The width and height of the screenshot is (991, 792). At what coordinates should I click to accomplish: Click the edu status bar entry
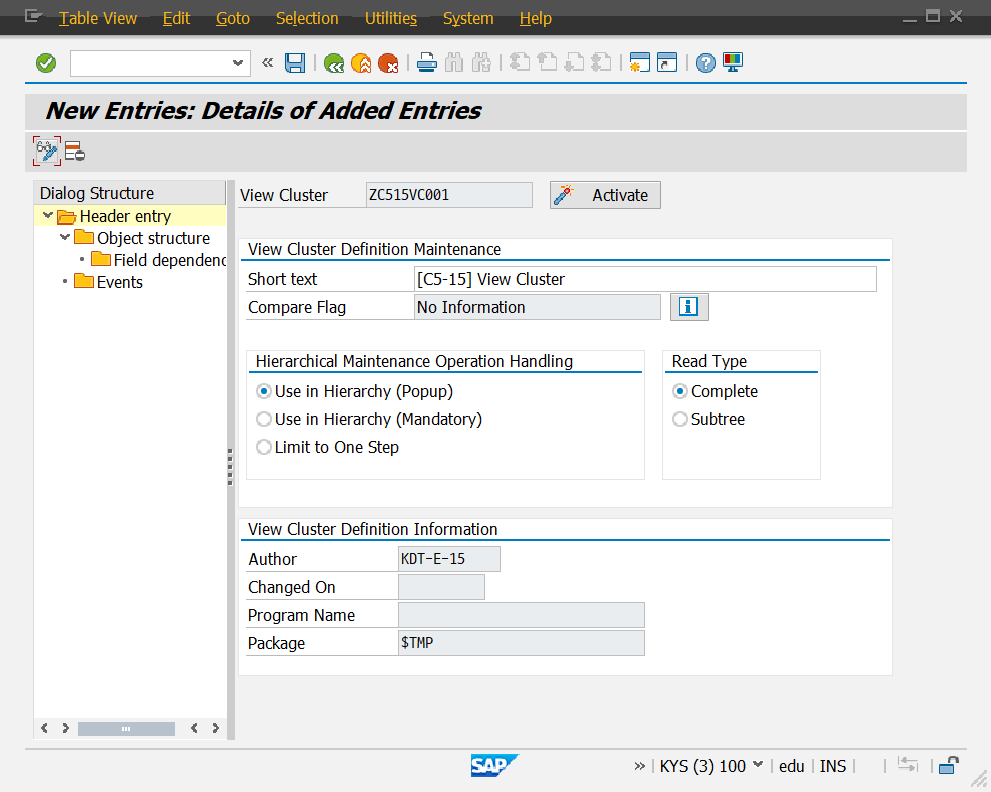791,766
